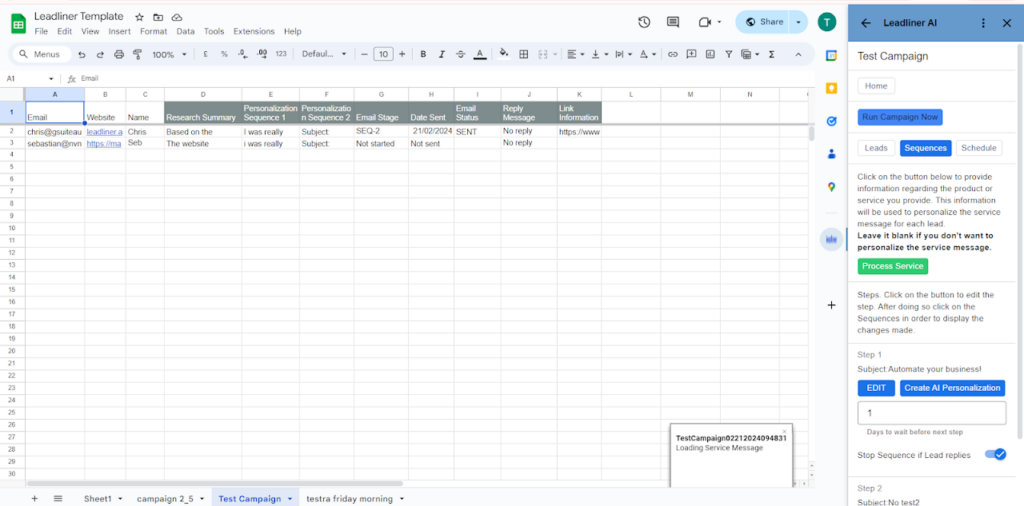Open the Insert menu
This screenshot has width=1024, height=506.
(120, 31)
